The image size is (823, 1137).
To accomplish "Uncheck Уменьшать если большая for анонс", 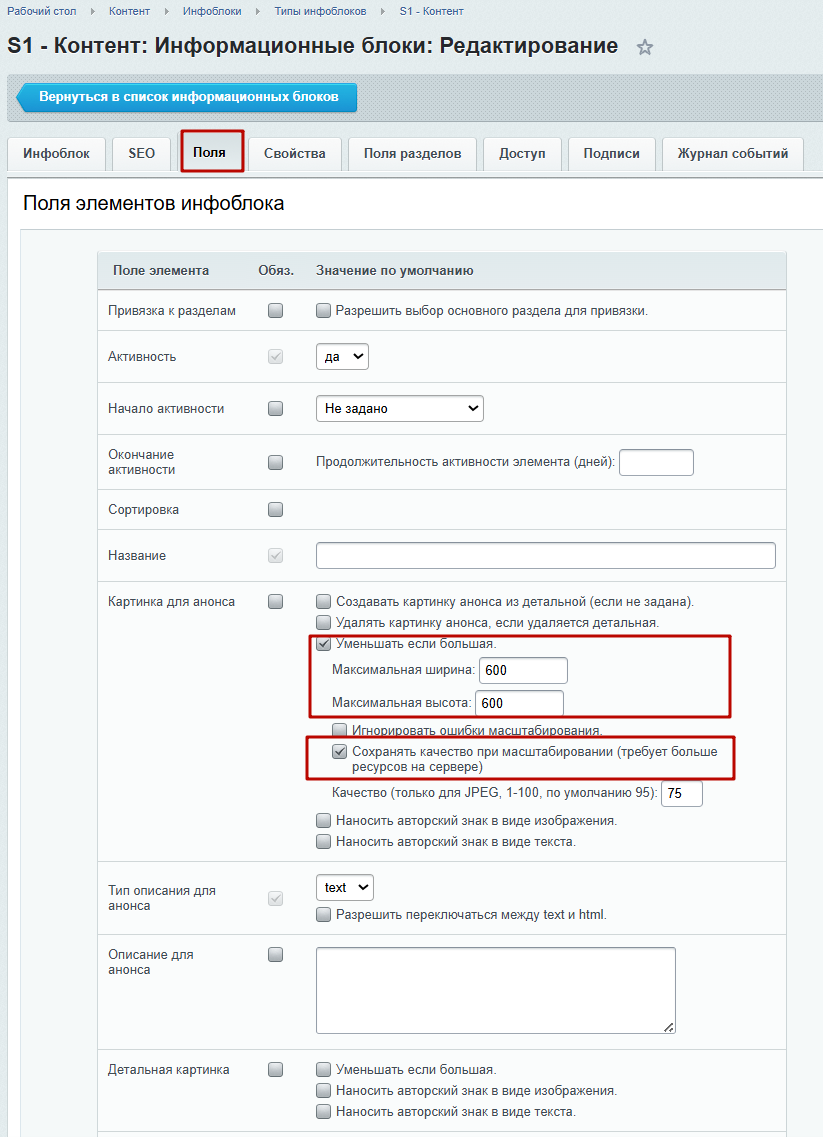I will click(324, 644).
